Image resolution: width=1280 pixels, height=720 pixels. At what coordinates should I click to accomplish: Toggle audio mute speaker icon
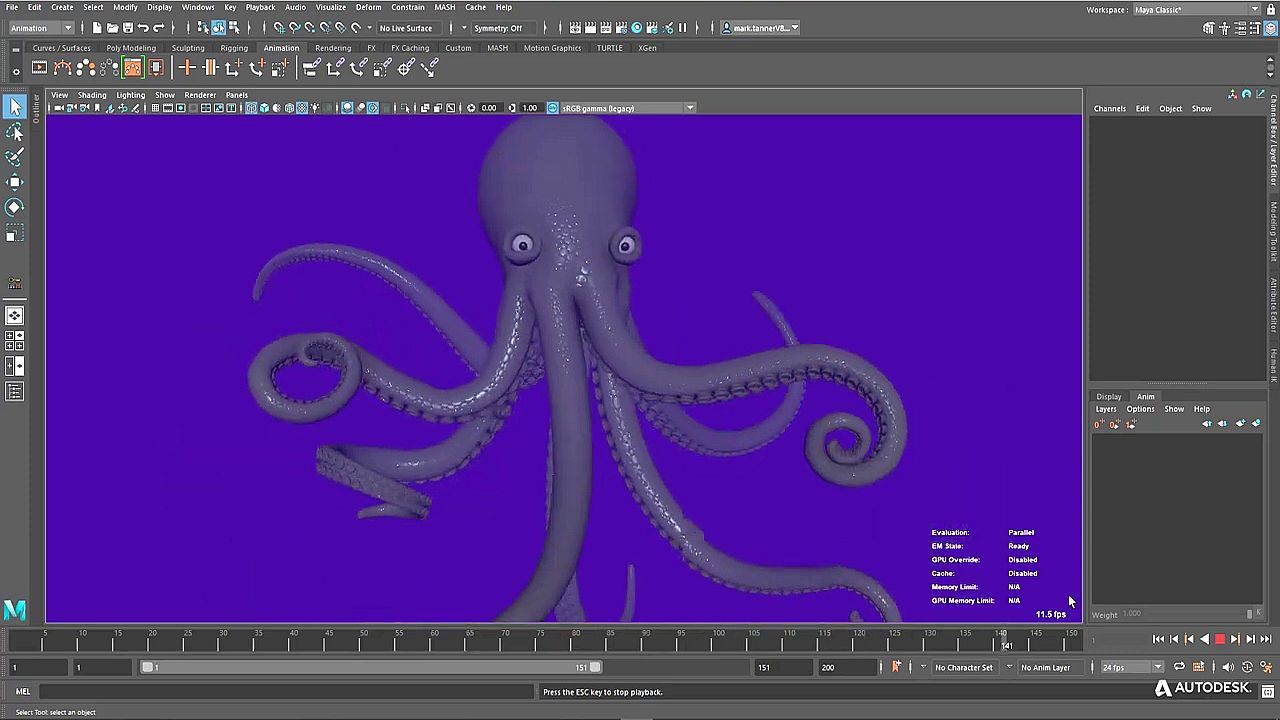pyautogui.click(x=1228, y=667)
